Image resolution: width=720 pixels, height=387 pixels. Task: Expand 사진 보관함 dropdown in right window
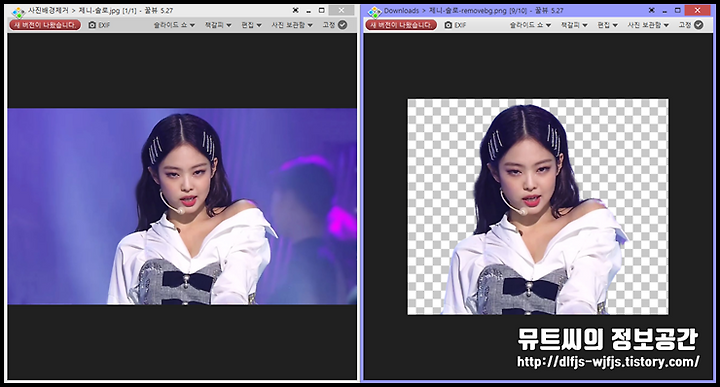(x=647, y=25)
